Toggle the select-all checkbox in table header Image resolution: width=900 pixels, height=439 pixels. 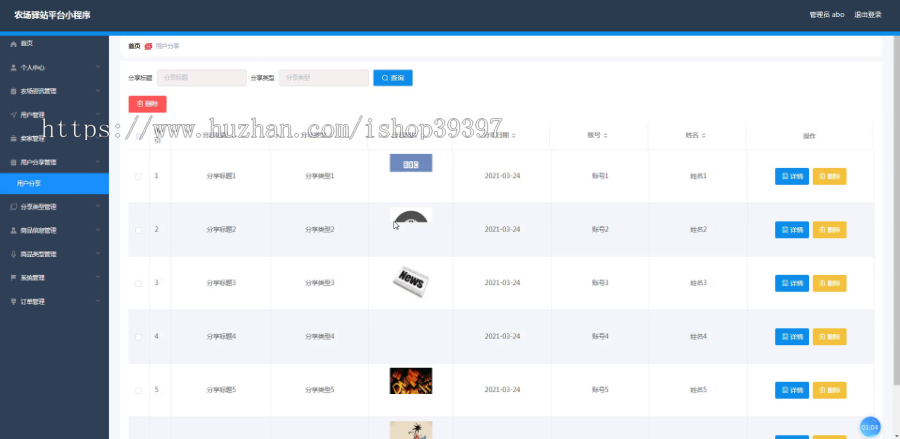click(138, 136)
